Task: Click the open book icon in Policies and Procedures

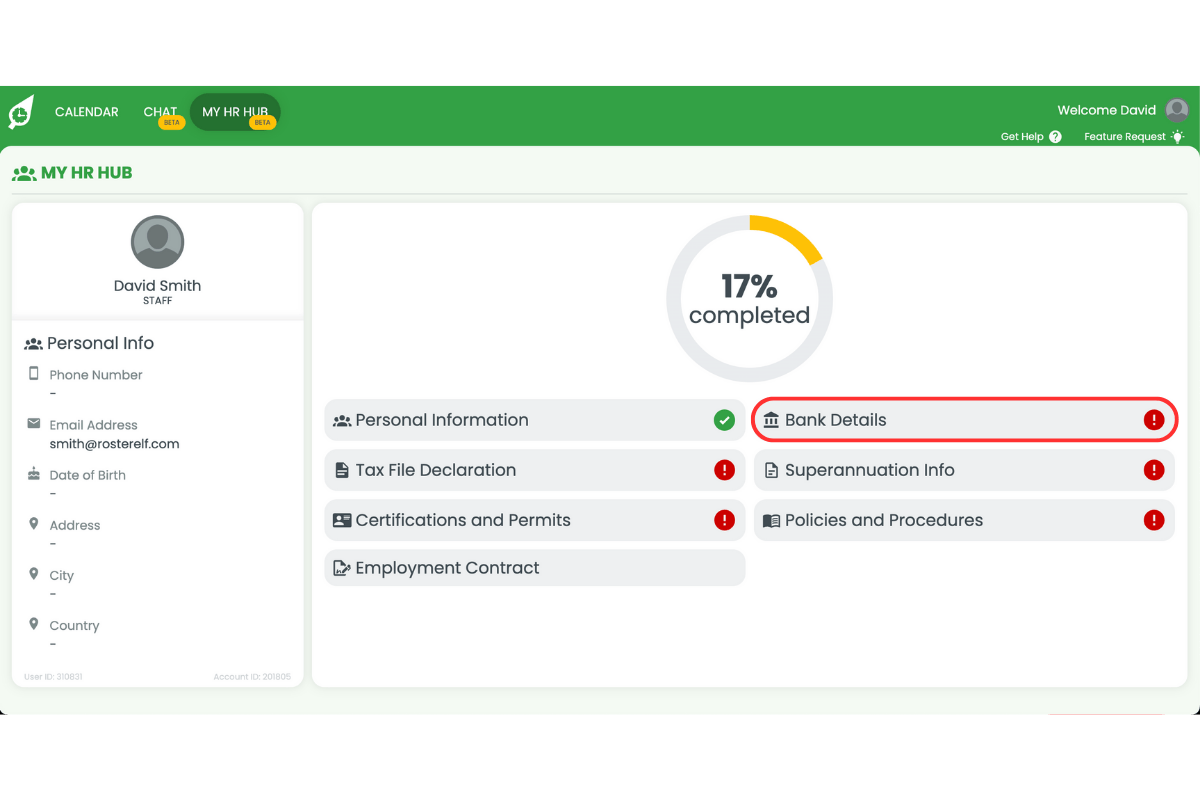Action: click(x=771, y=521)
